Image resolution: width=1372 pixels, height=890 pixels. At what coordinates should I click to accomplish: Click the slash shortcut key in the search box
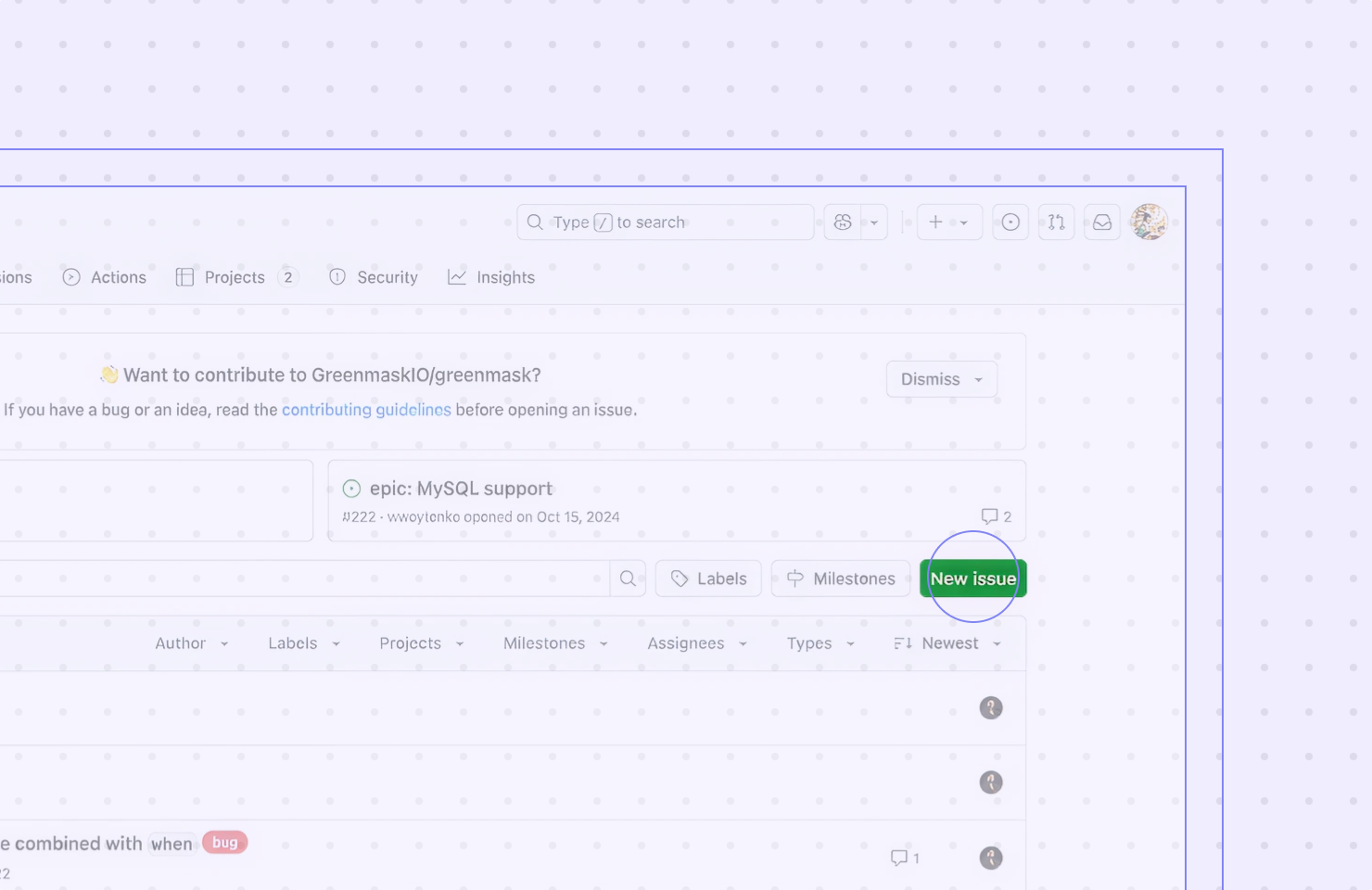pos(603,222)
